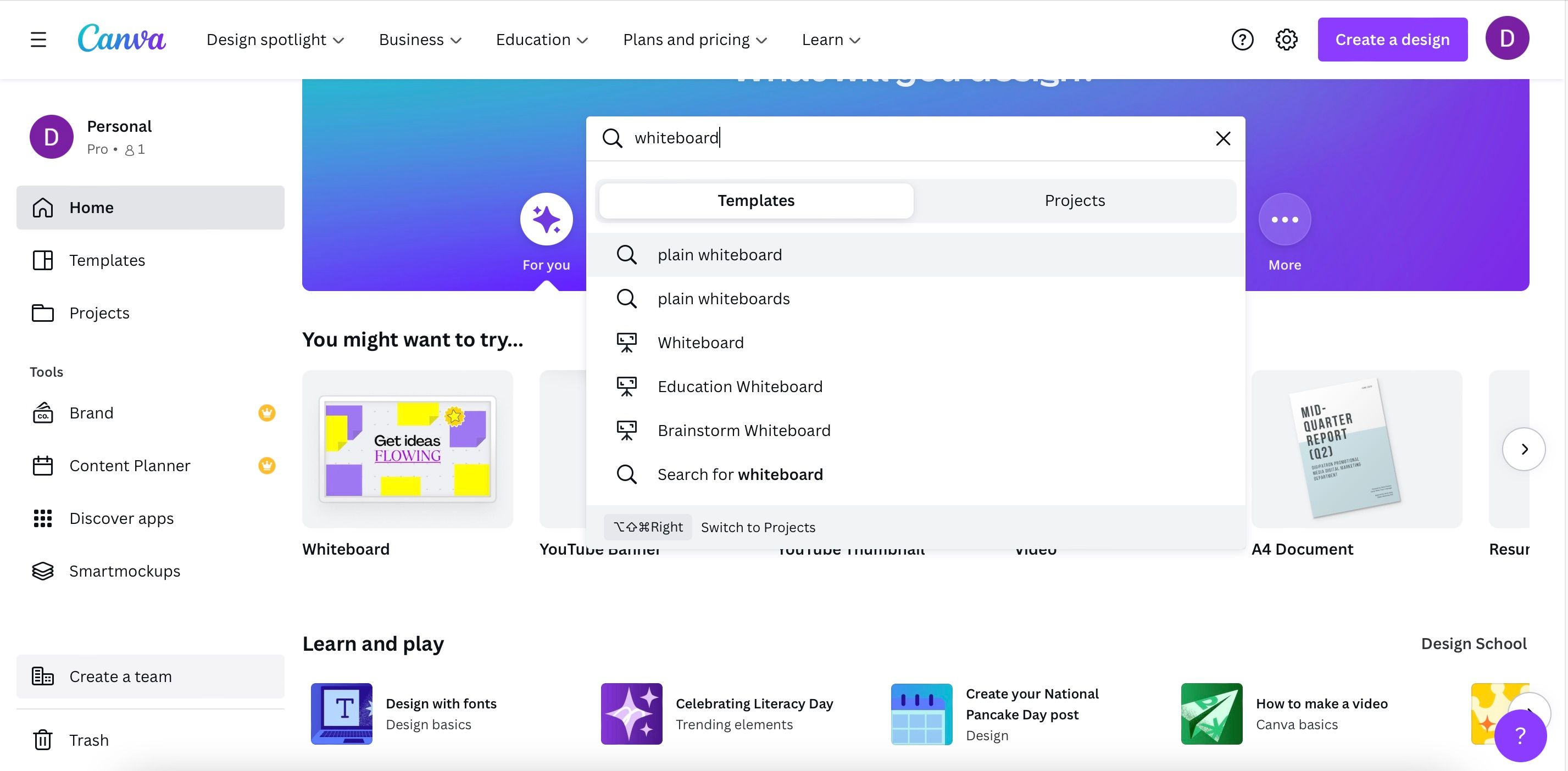Open the Content Planner tool

click(x=130, y=466)
